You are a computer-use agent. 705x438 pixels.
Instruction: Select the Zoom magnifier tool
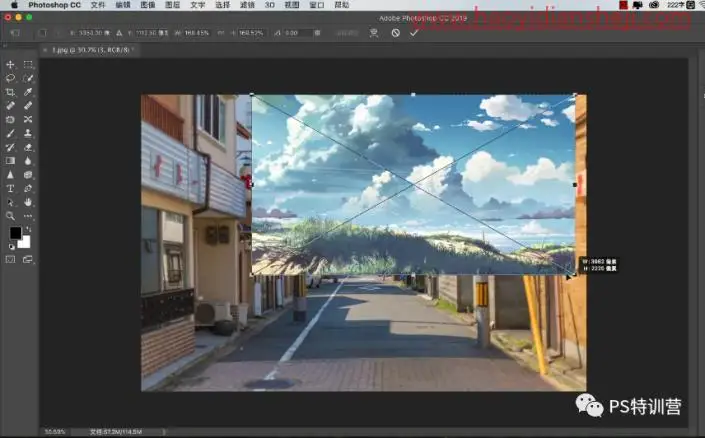[10, 216]
